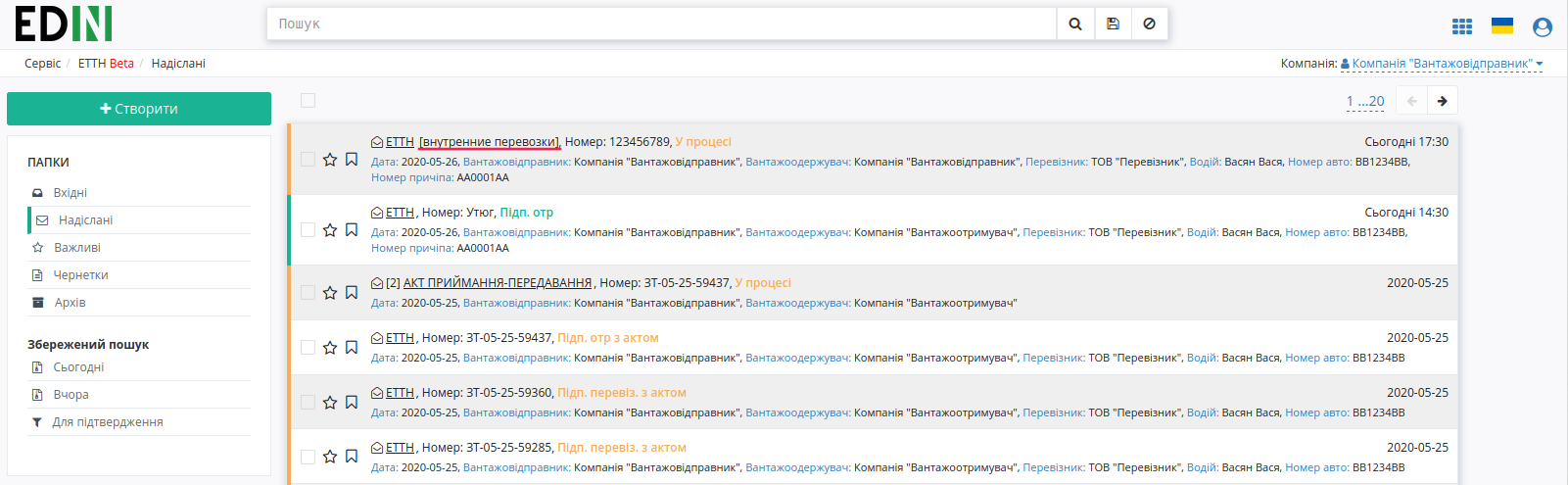Tick checkbox for ЕТТН ЗТ-05-25-59437 row
The width and height of the screenshot is (1568, 485).
(x=308, y=347)
